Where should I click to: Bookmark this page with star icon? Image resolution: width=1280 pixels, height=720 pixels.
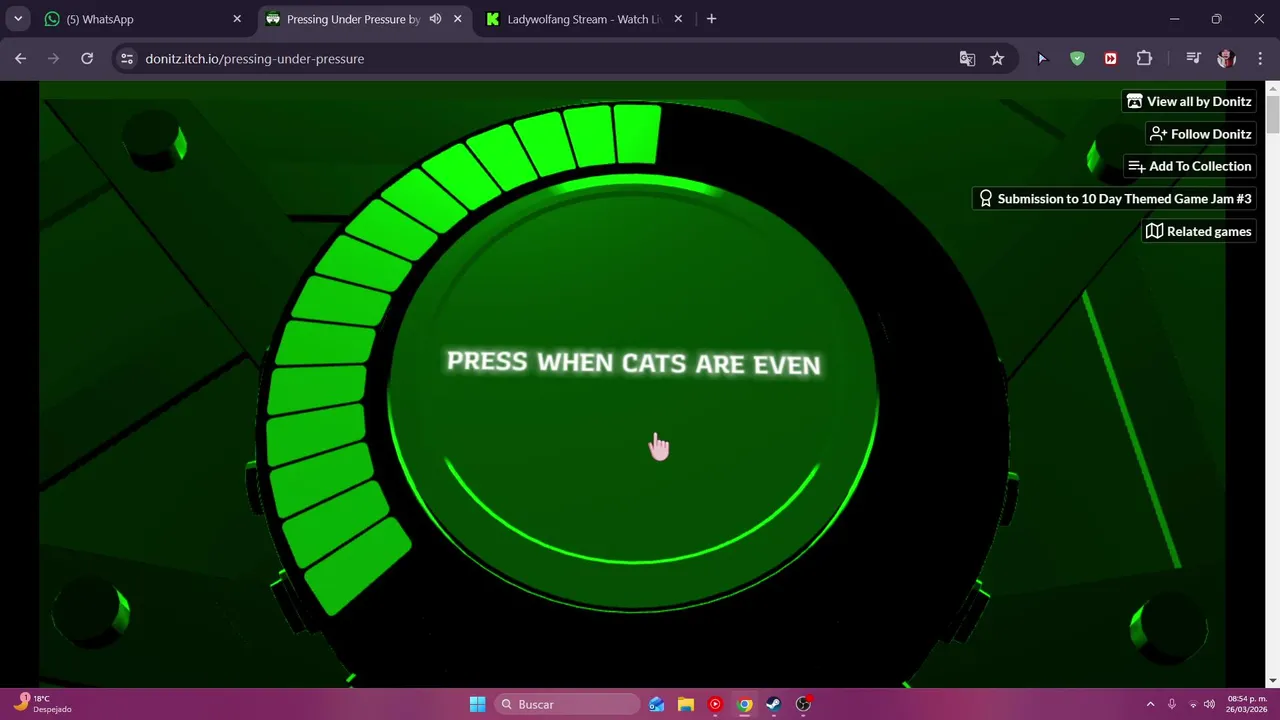pos(997,59)
